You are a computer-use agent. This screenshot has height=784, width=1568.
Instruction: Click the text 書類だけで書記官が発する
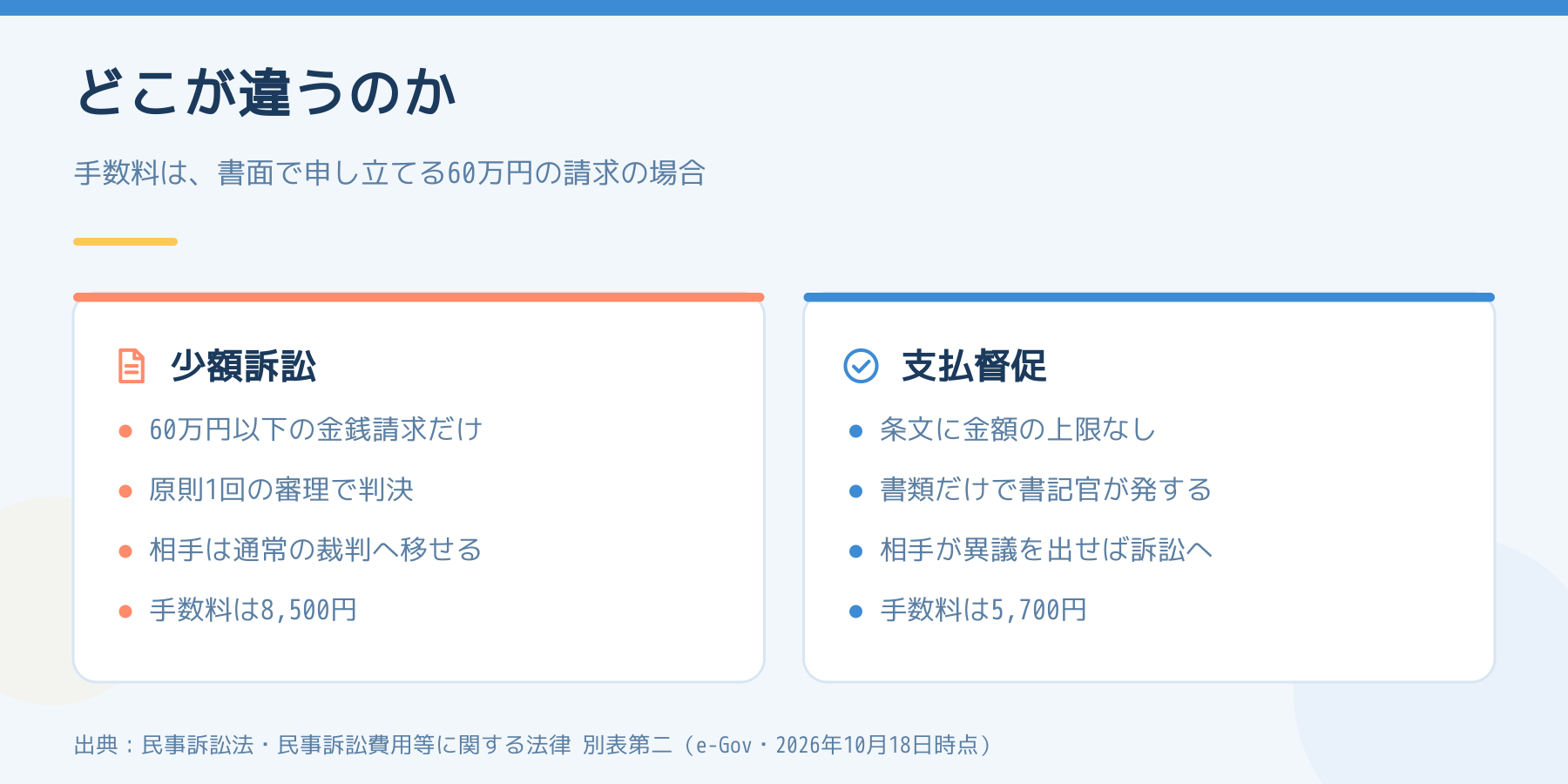(x=1045, y=490)
